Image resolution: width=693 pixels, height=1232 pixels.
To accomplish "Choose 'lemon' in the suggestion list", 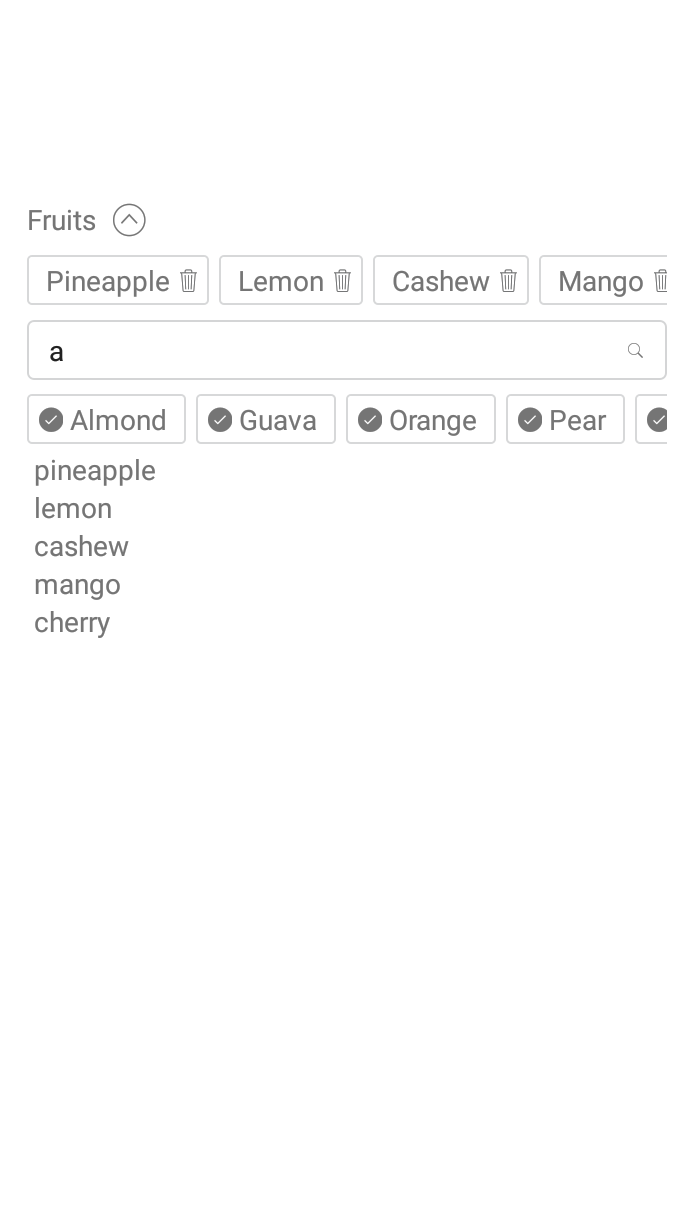I will tap(73, 509).
